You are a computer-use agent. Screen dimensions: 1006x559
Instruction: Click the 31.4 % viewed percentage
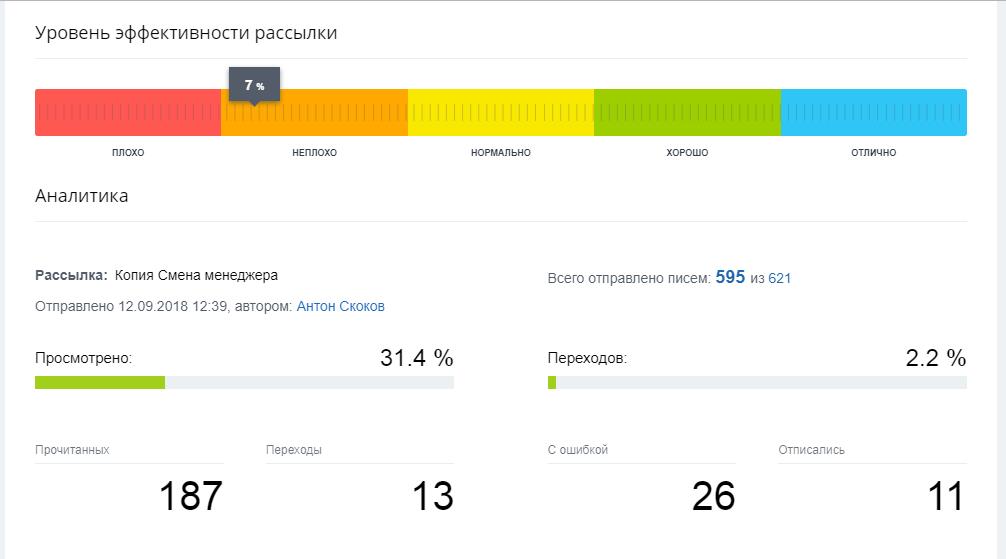click(416, 358)
